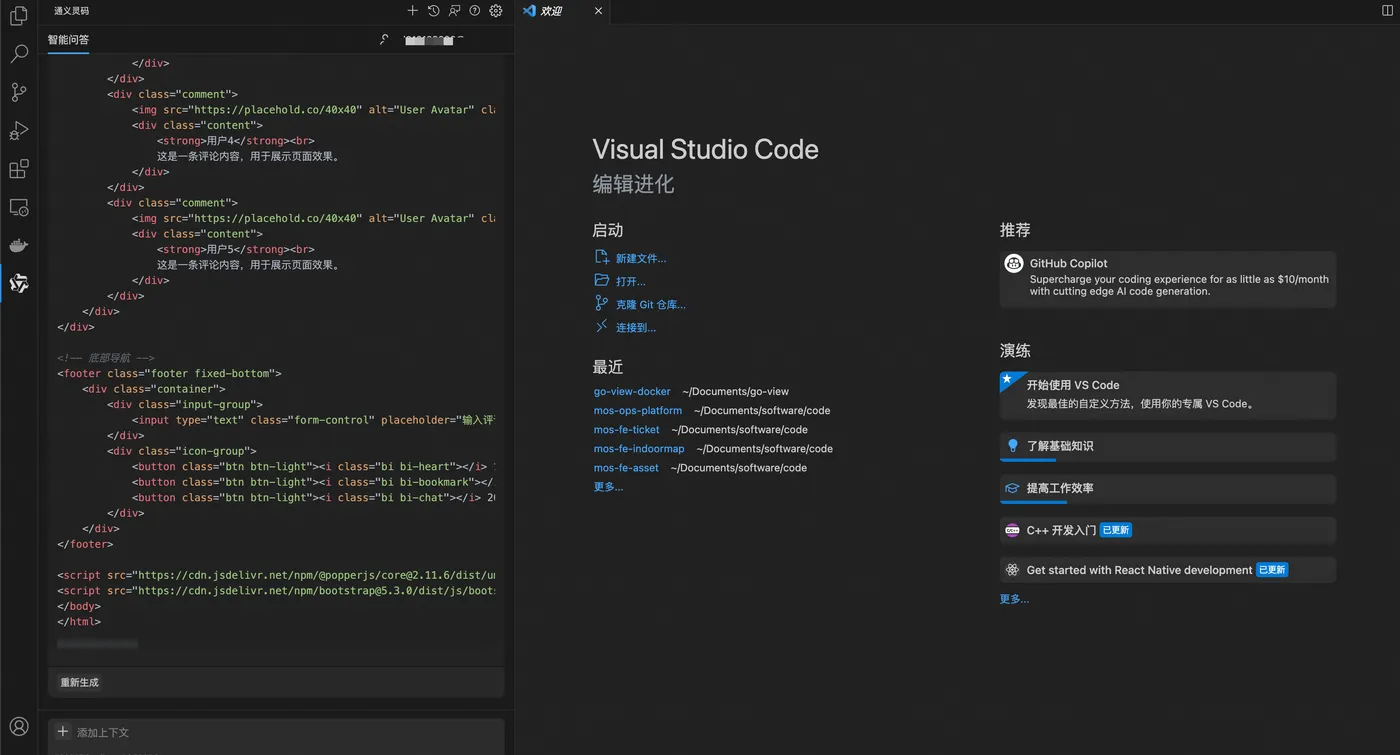The height and width of the screenshot is (755, 1400).
Task: Open recent project mos-fe-asset
Action: (x=626, y=468)
